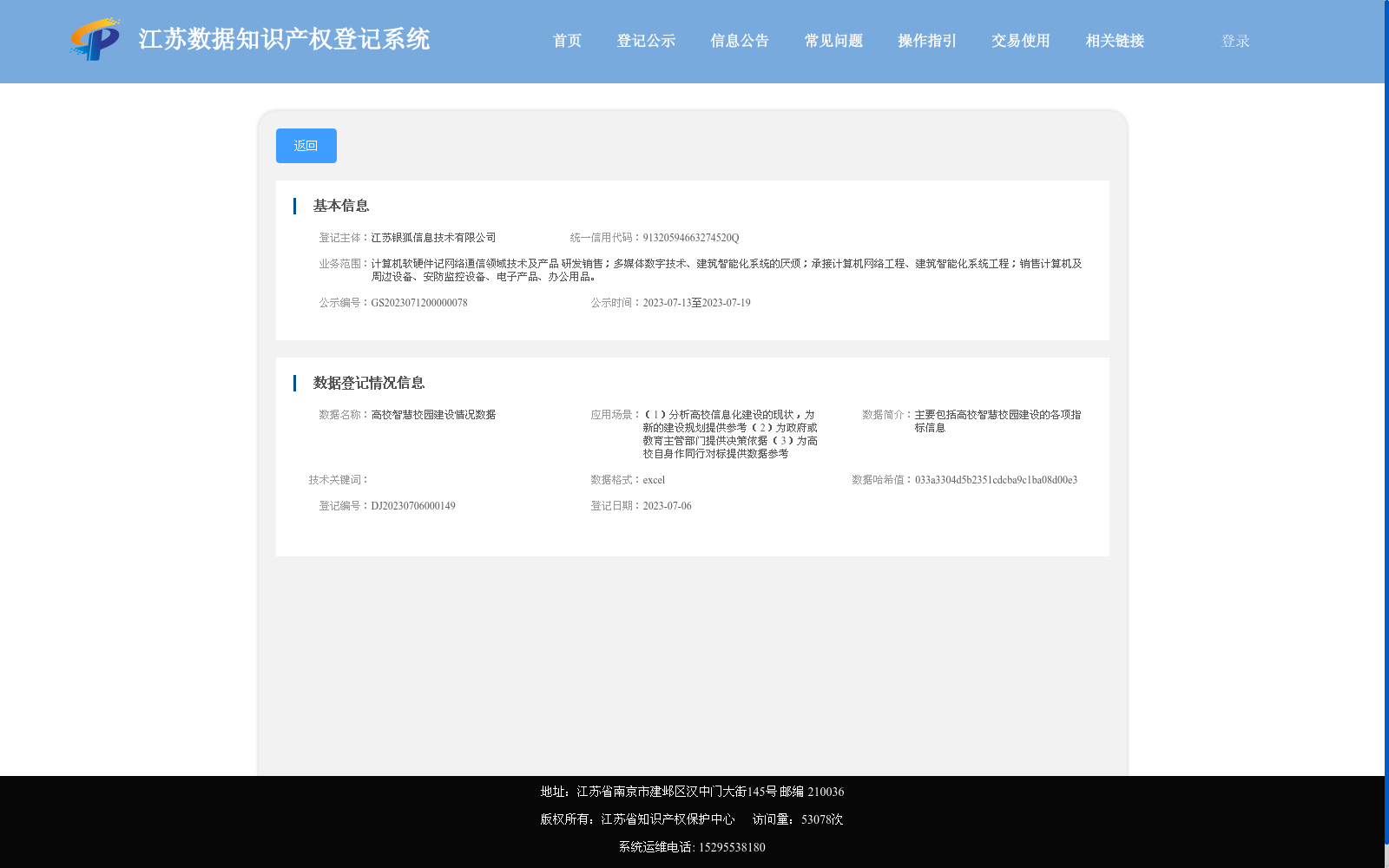The image size is (1389, 868).
Task: Click the 江苏数据知识产权登记系统 title
Action: pos(284,39)
